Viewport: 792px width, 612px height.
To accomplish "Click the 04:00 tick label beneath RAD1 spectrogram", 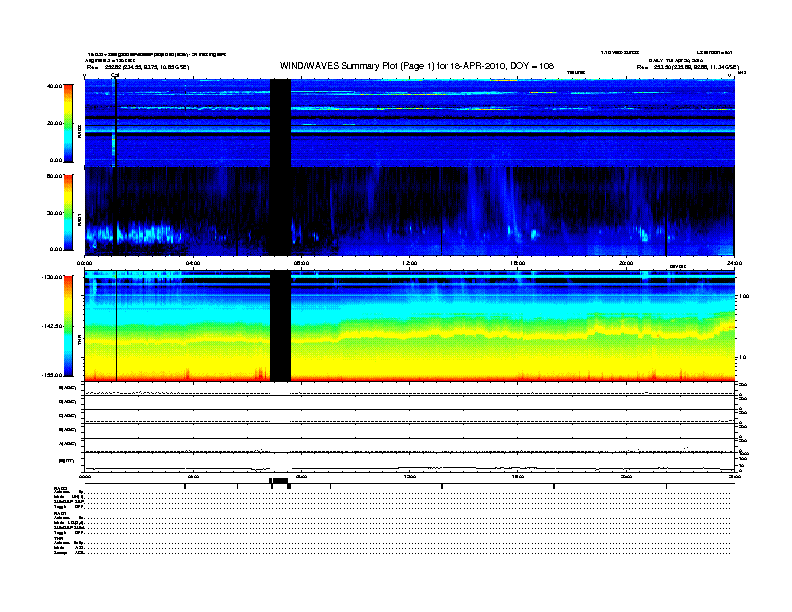I will pyautogui.click(x=193, y=263).
